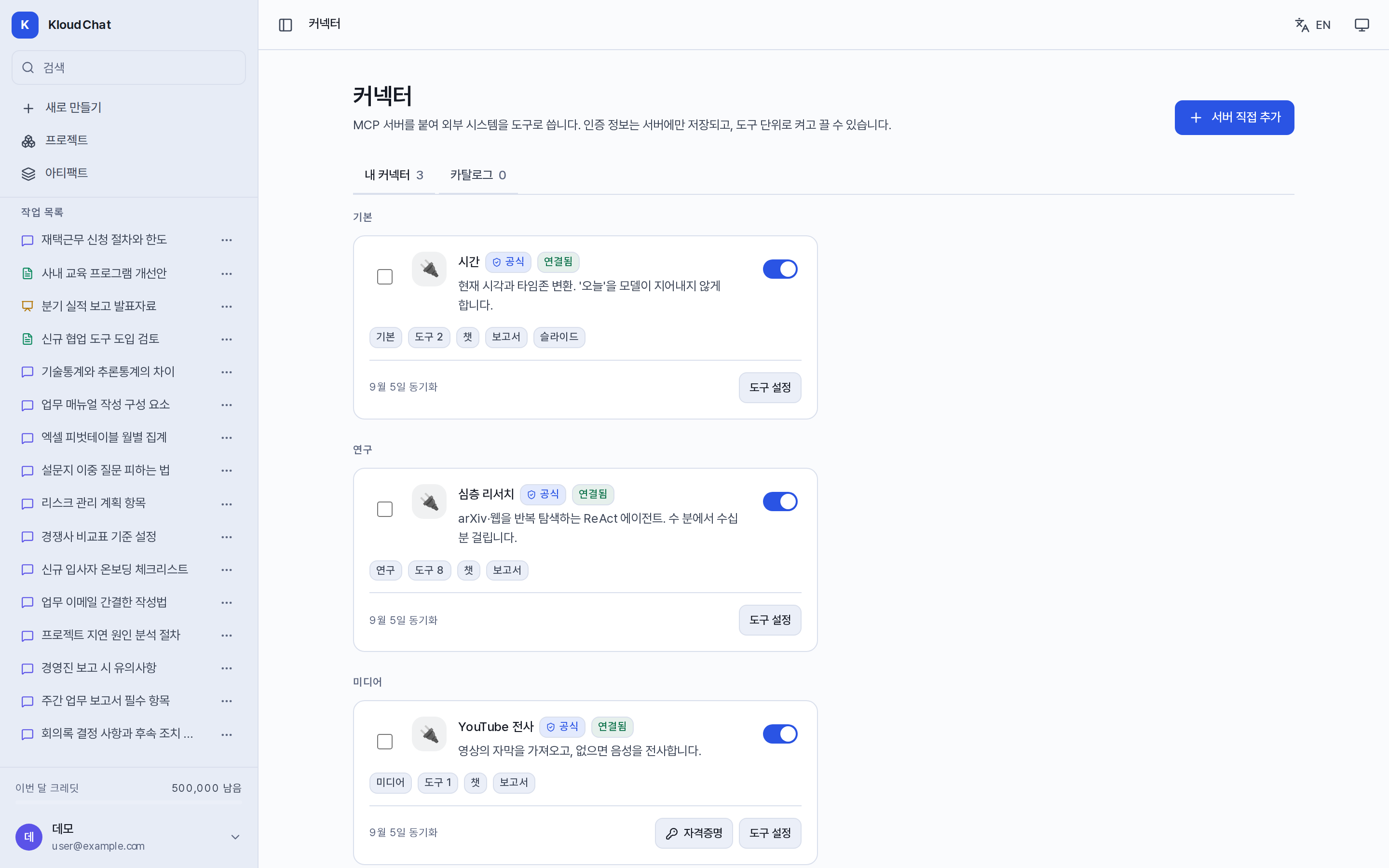Open 도구 설정 for YouTube 전사
Screen dimensions: 1389x868
coord(770,833)
